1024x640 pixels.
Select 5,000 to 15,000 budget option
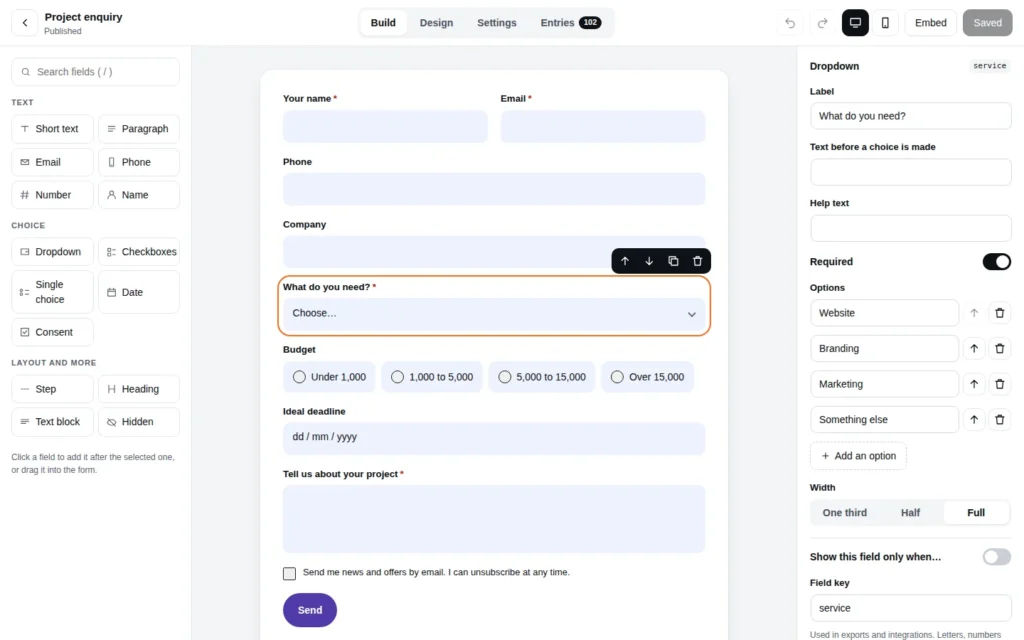click(x=542, y=377)
